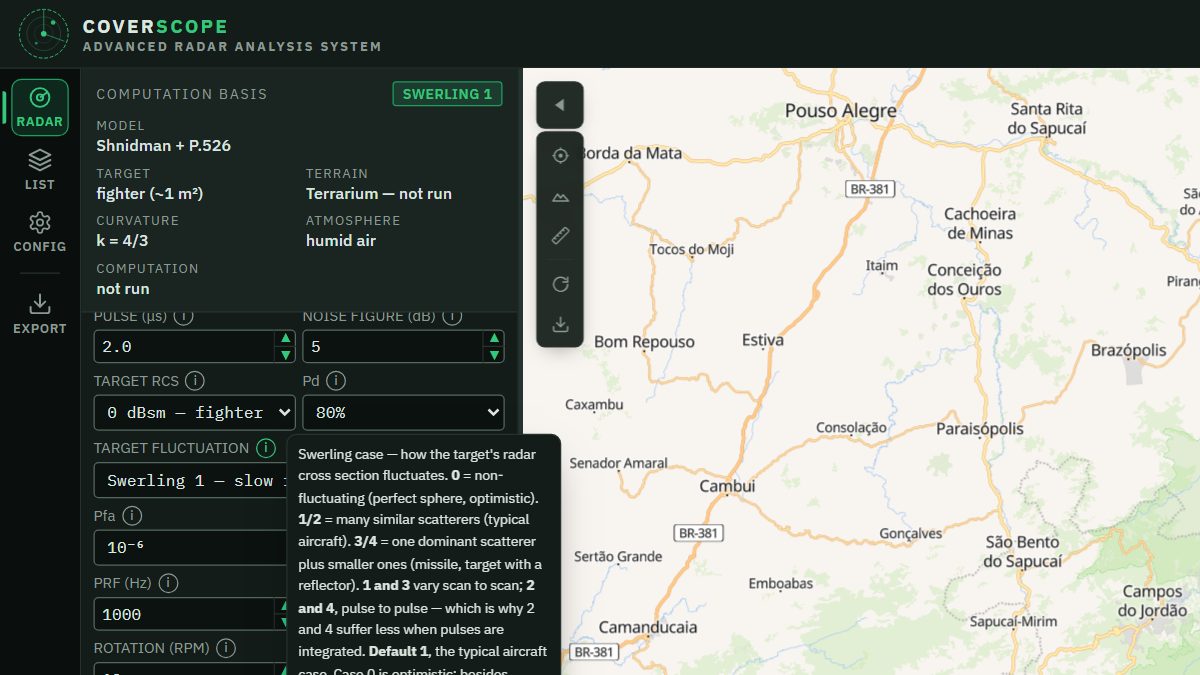Screen dimensions: 1200x675
Task: Click the atmosphere value "humid air"
Action: [341, 240]
